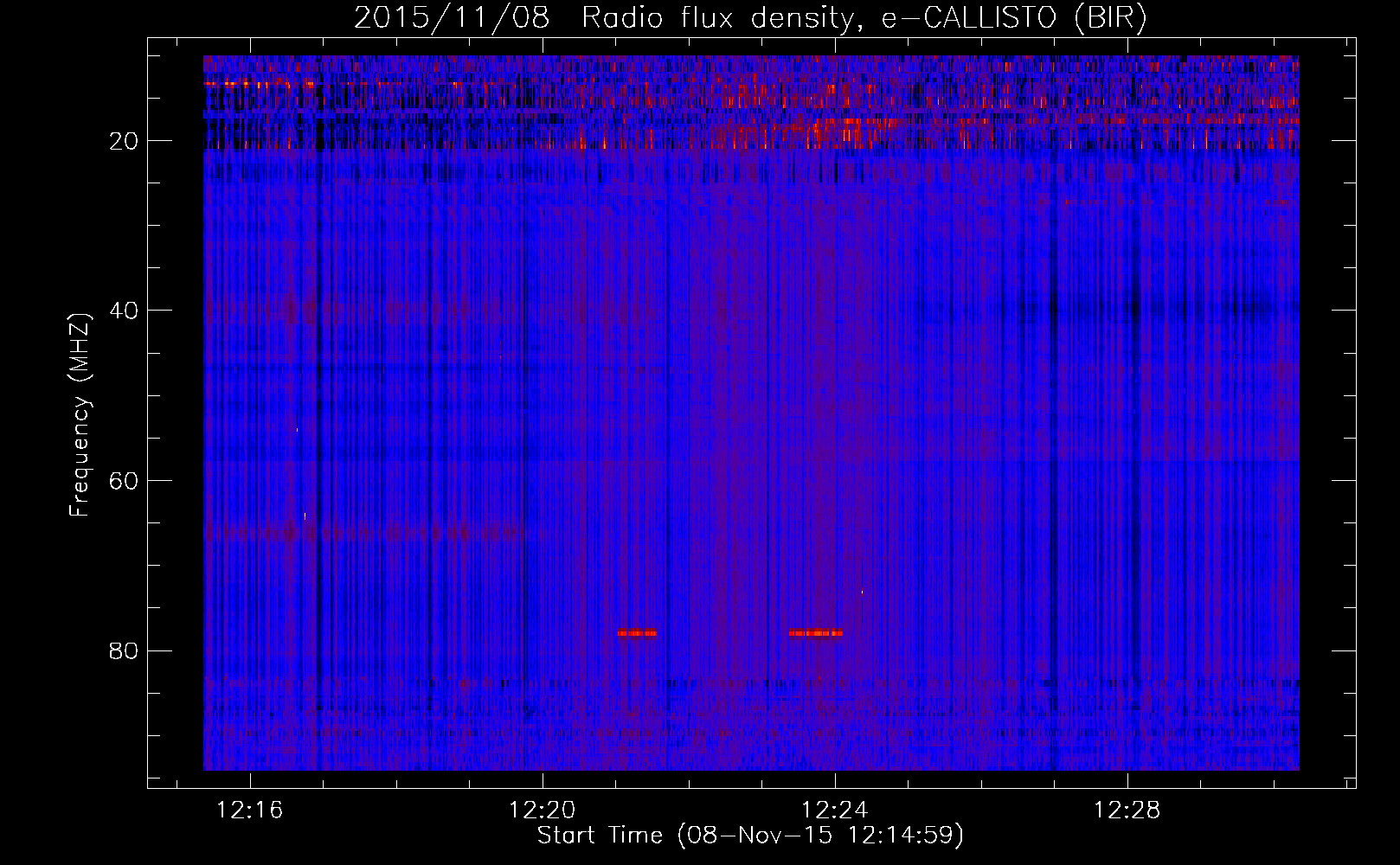
Task: Click the 80 MHz frequency tick label
Action: coord(124,650)
